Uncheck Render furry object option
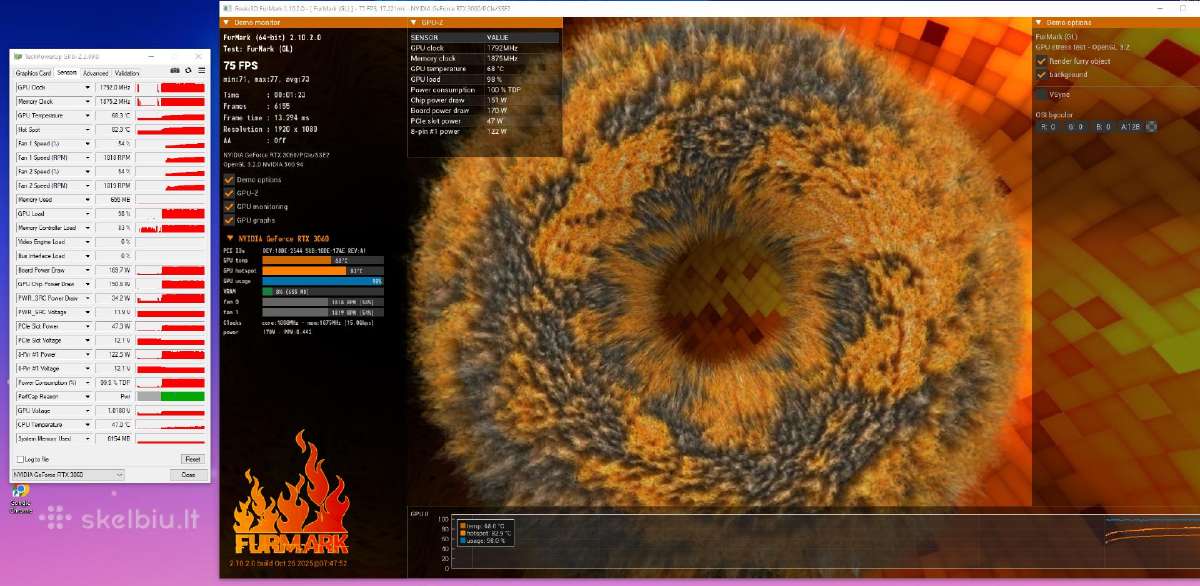Screen dimensions: 1200x586 (1041, 61)
